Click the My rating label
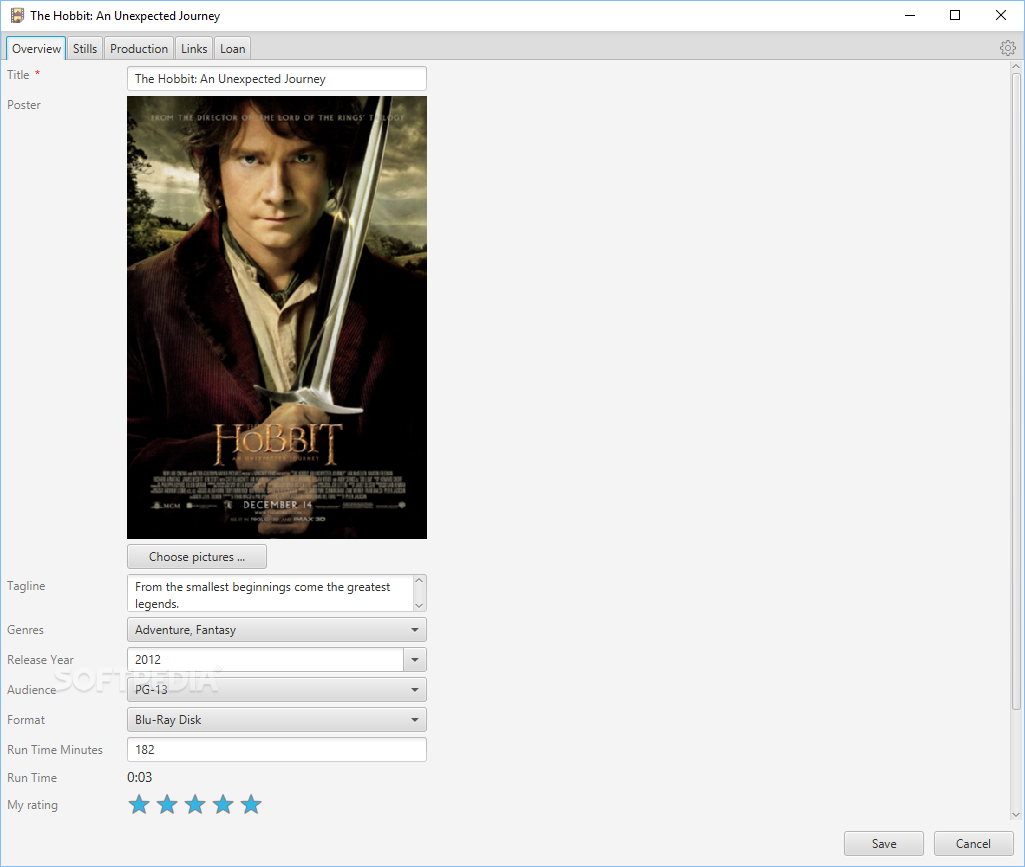Viewport: 1025px width, 867px height. [x=33, y=805]
